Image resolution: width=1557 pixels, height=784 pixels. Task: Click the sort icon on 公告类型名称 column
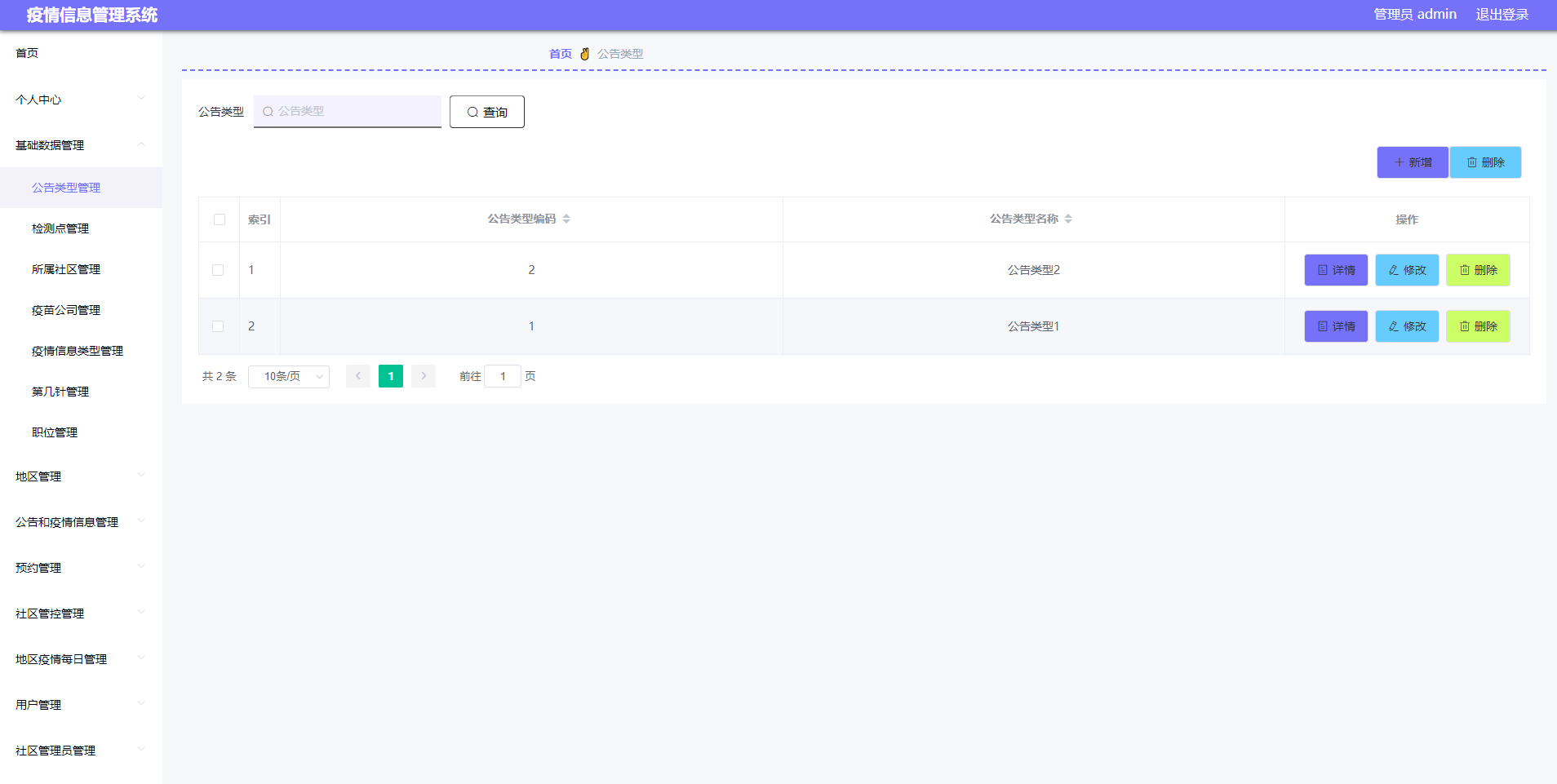click(1070, 219)
